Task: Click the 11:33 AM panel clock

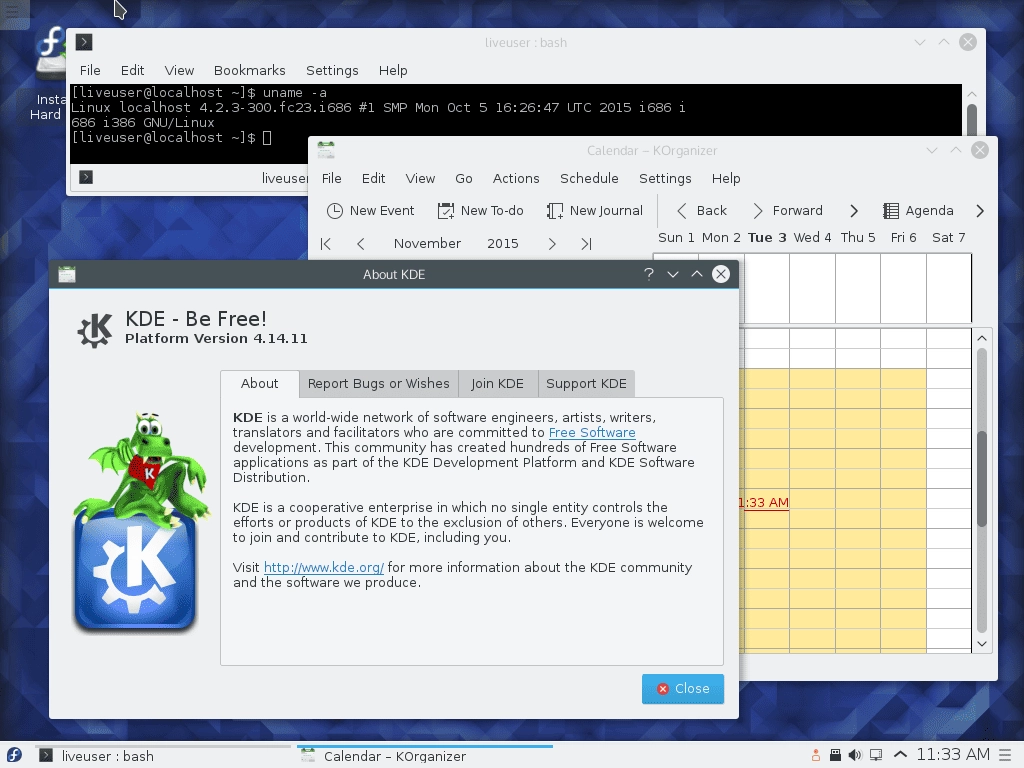Action: pos(953,755)
